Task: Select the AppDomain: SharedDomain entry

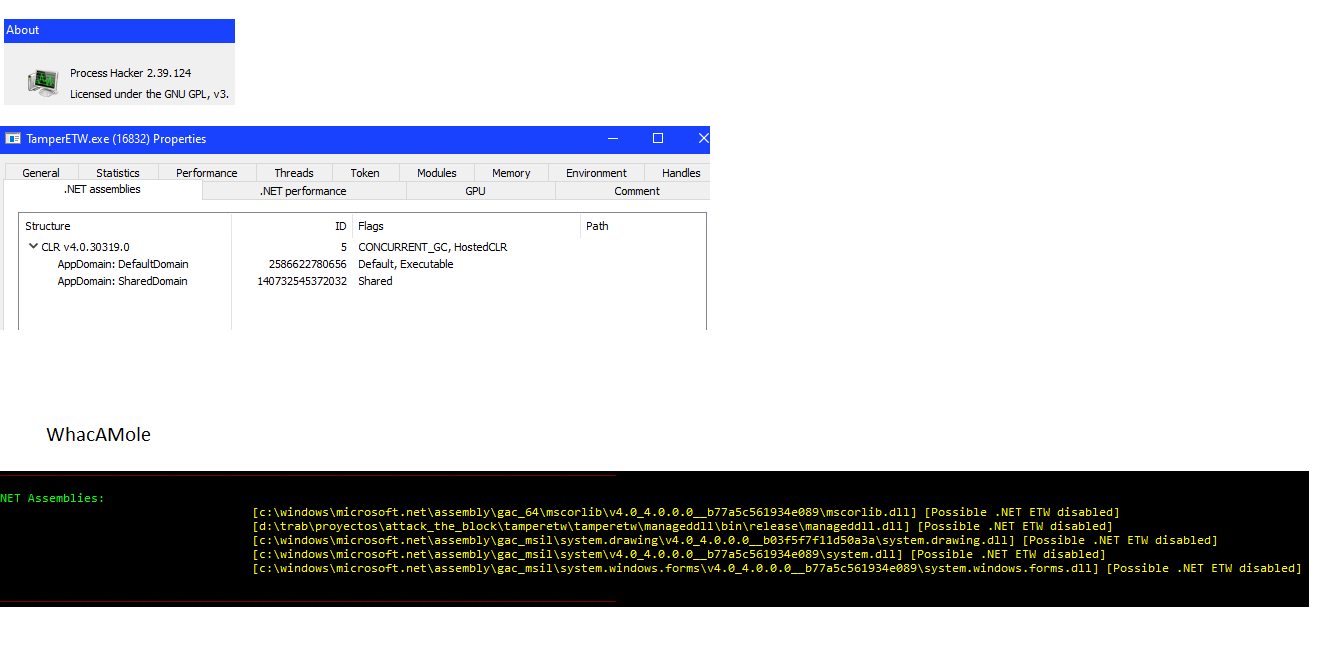Action: tap(122, 281)
